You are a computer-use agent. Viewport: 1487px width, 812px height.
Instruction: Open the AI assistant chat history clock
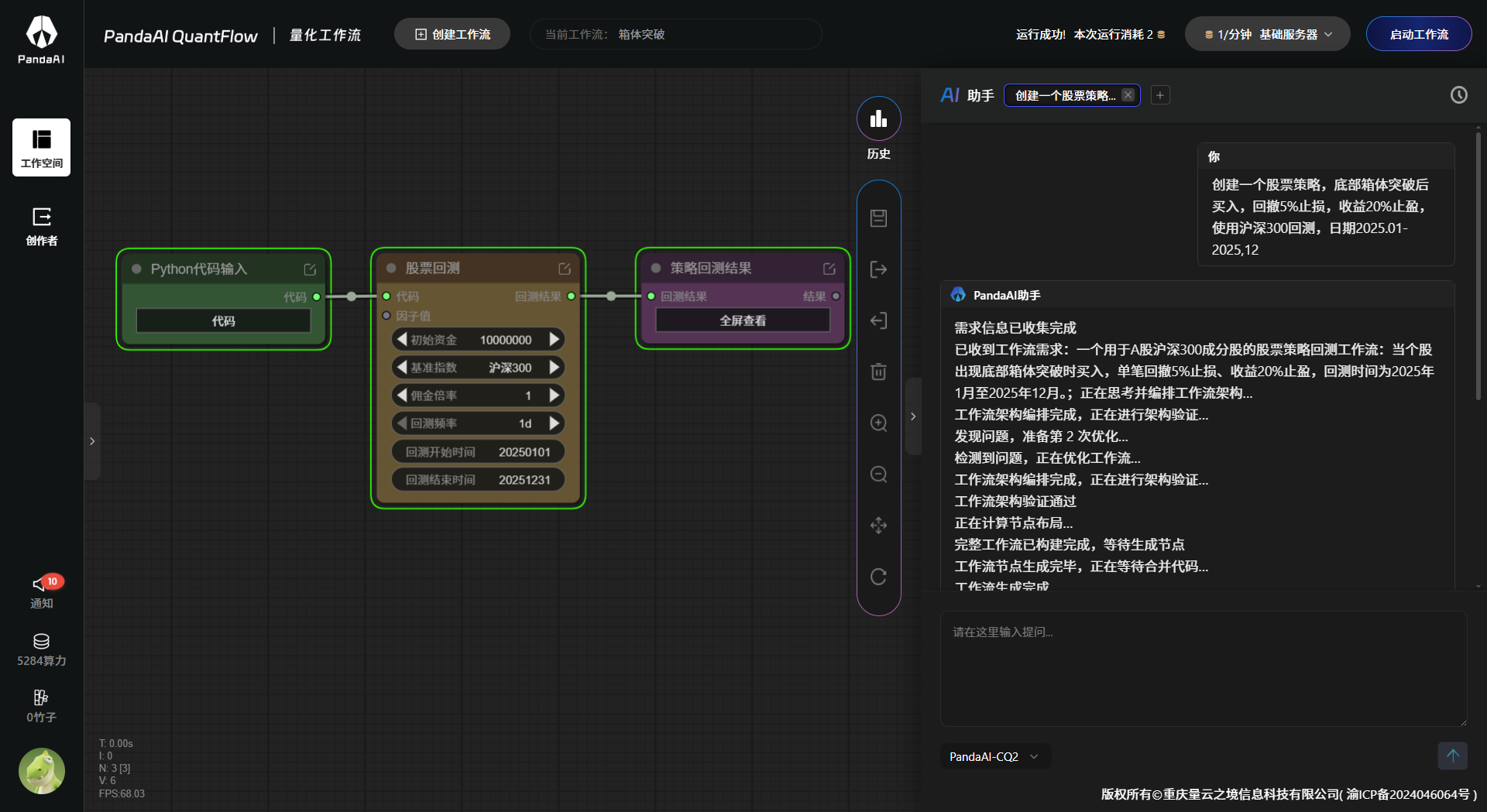[x=1458, y=95]
